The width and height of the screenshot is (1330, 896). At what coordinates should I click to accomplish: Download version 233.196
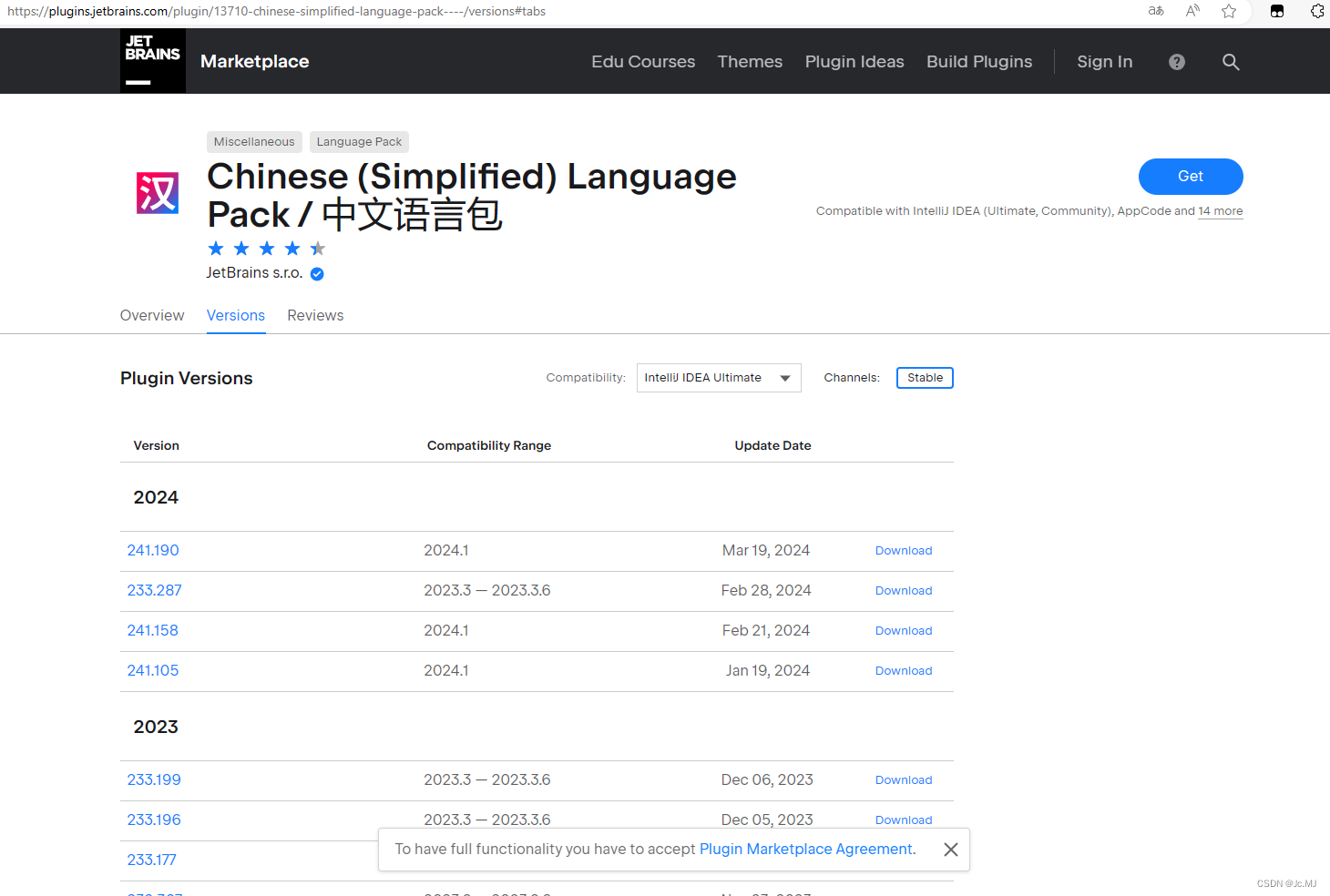904,820
